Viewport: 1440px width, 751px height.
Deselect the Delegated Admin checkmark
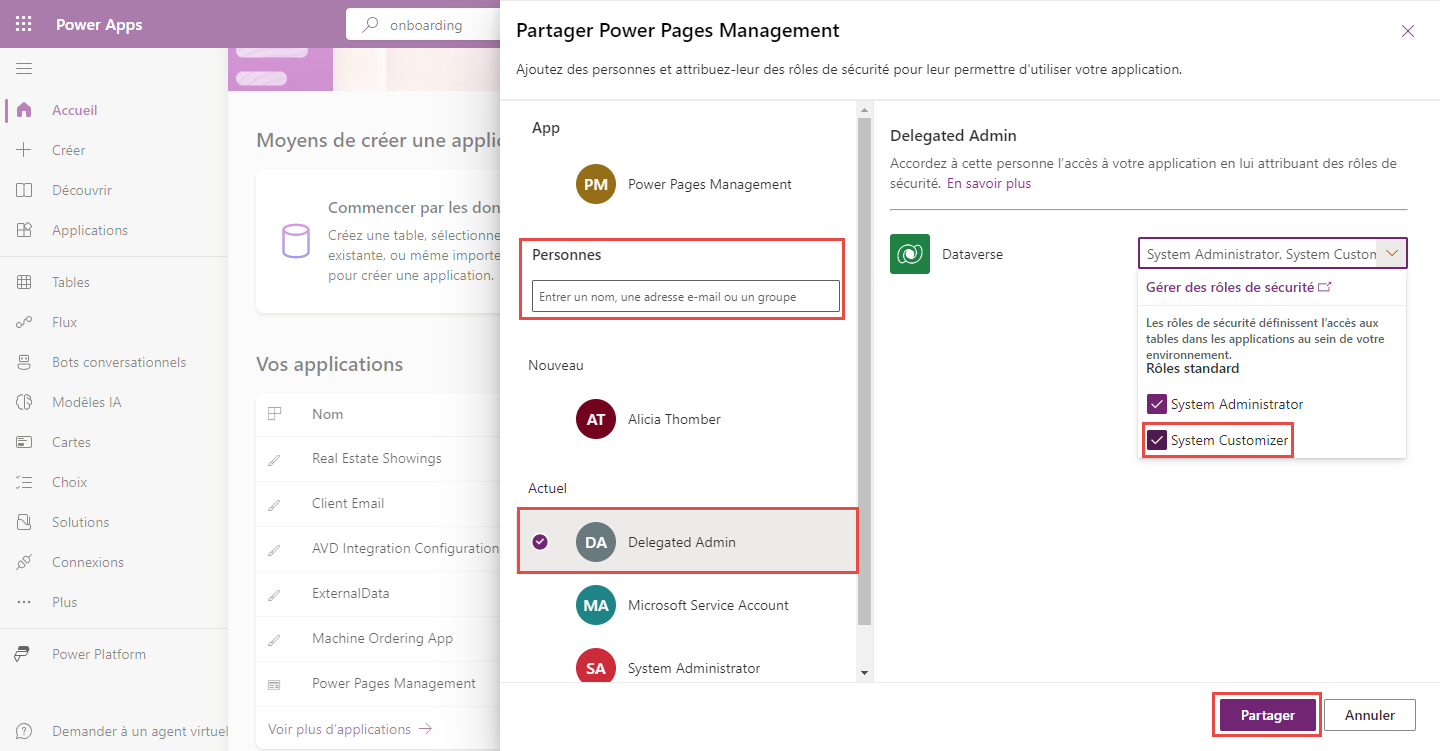point(540,542)
